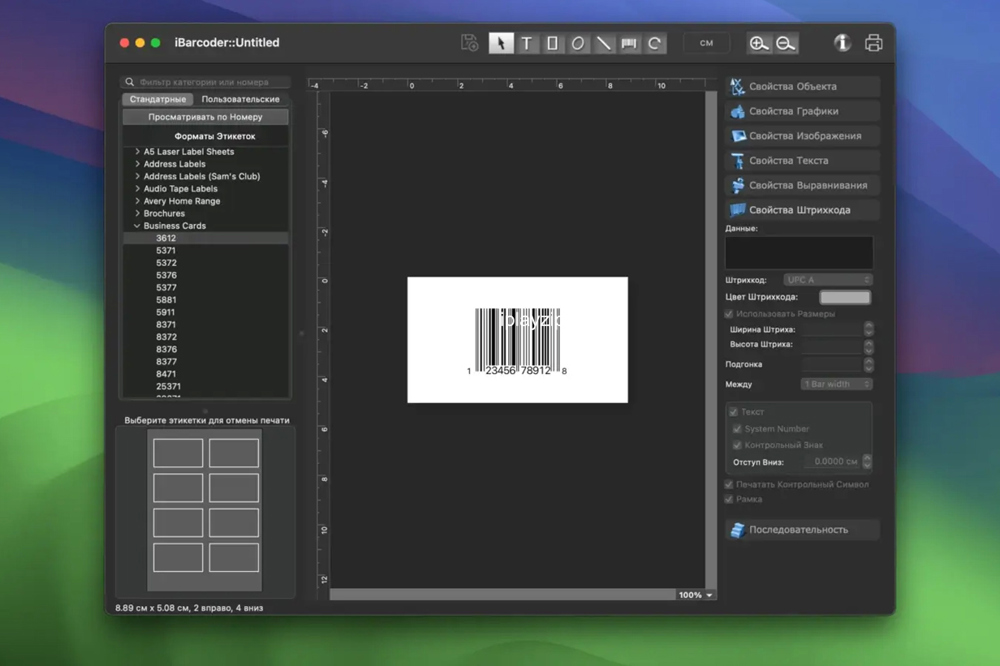Select the Barcode tool
Screen dimensions: 1000x666
629,43
